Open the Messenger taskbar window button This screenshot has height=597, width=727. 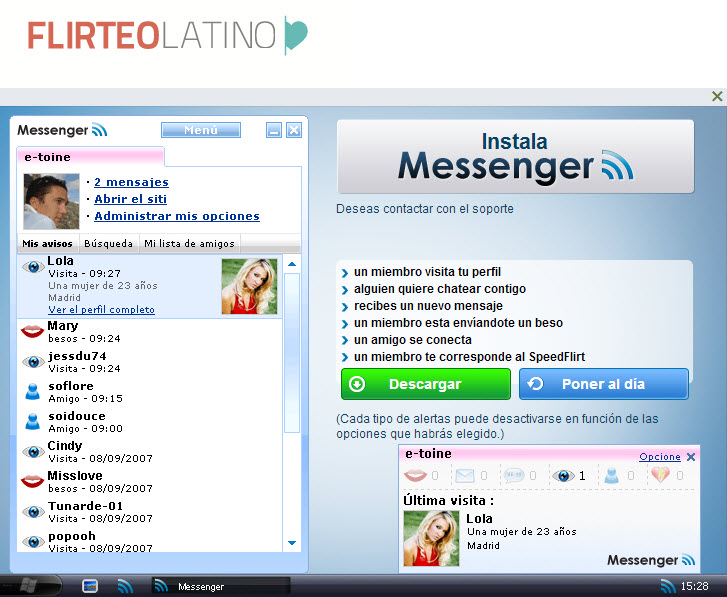[221, 586]
